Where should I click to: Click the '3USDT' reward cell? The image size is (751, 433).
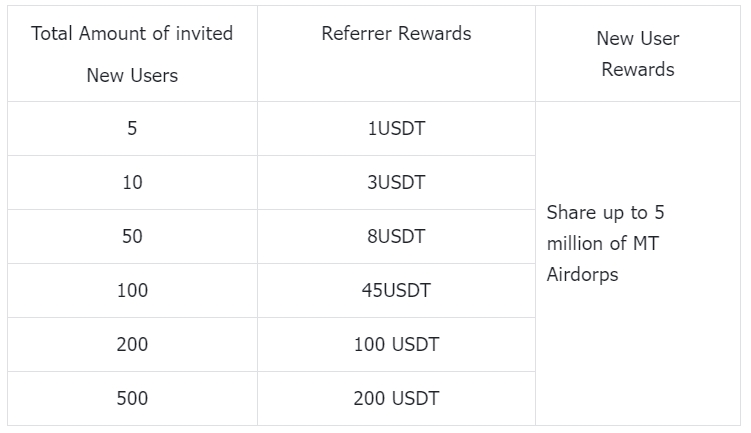click(x=396, y=183)
